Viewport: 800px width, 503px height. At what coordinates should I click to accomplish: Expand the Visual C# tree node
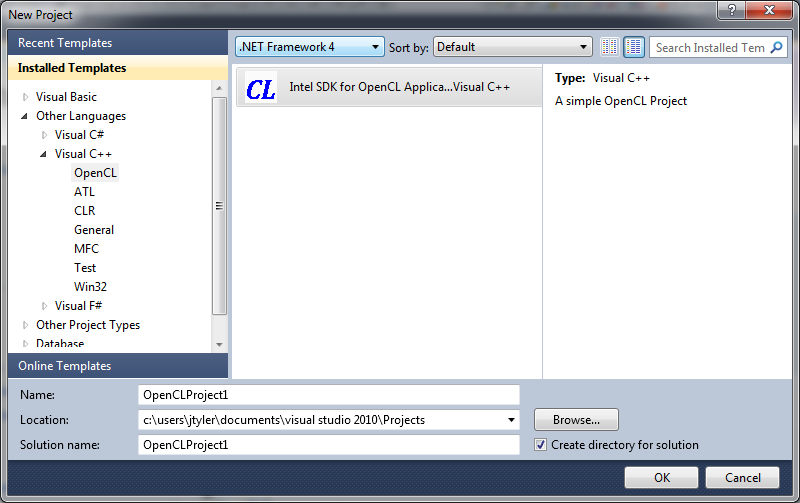click(x=44, y=135)
